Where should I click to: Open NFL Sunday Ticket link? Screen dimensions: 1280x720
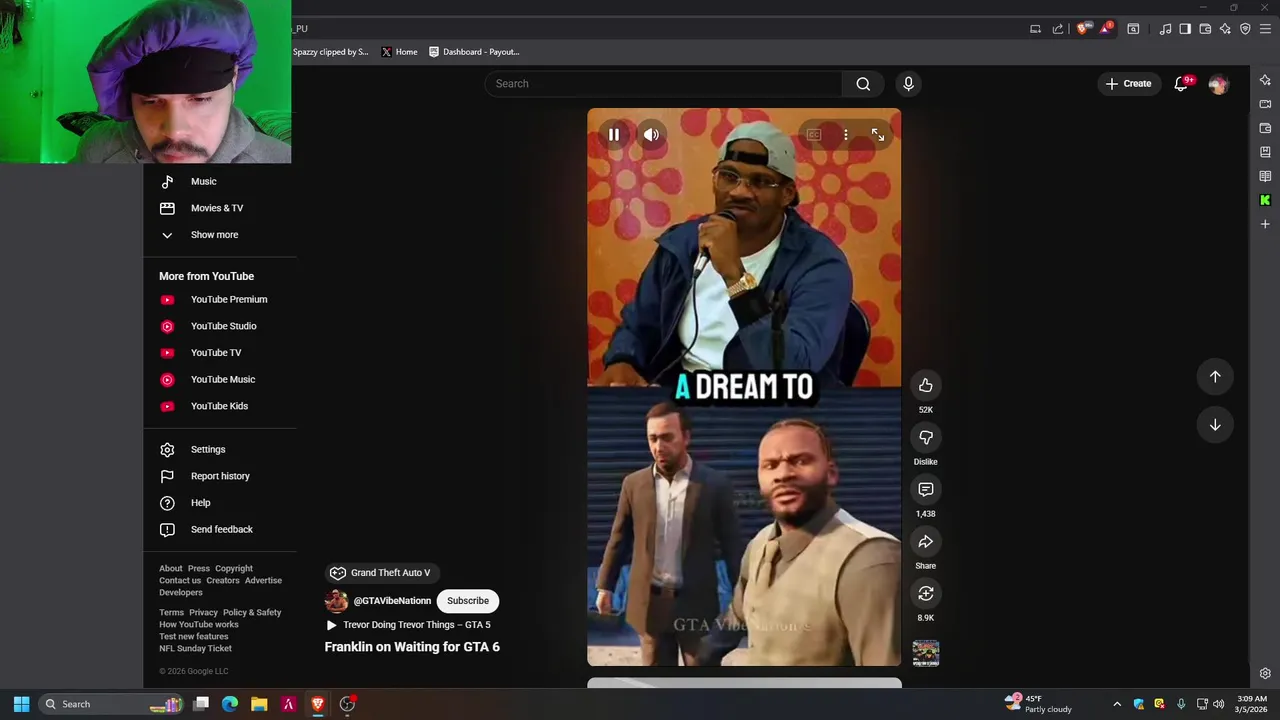195,649
